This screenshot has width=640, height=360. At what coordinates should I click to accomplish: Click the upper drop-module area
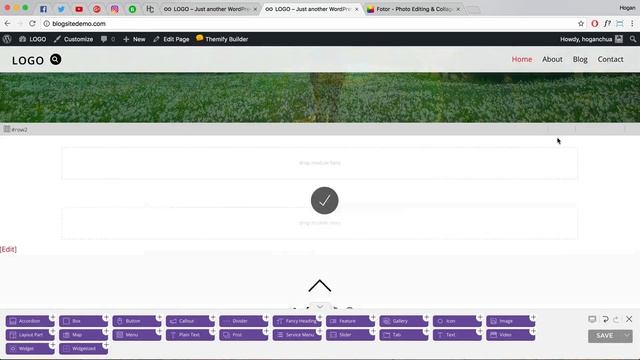pos(320,163)
